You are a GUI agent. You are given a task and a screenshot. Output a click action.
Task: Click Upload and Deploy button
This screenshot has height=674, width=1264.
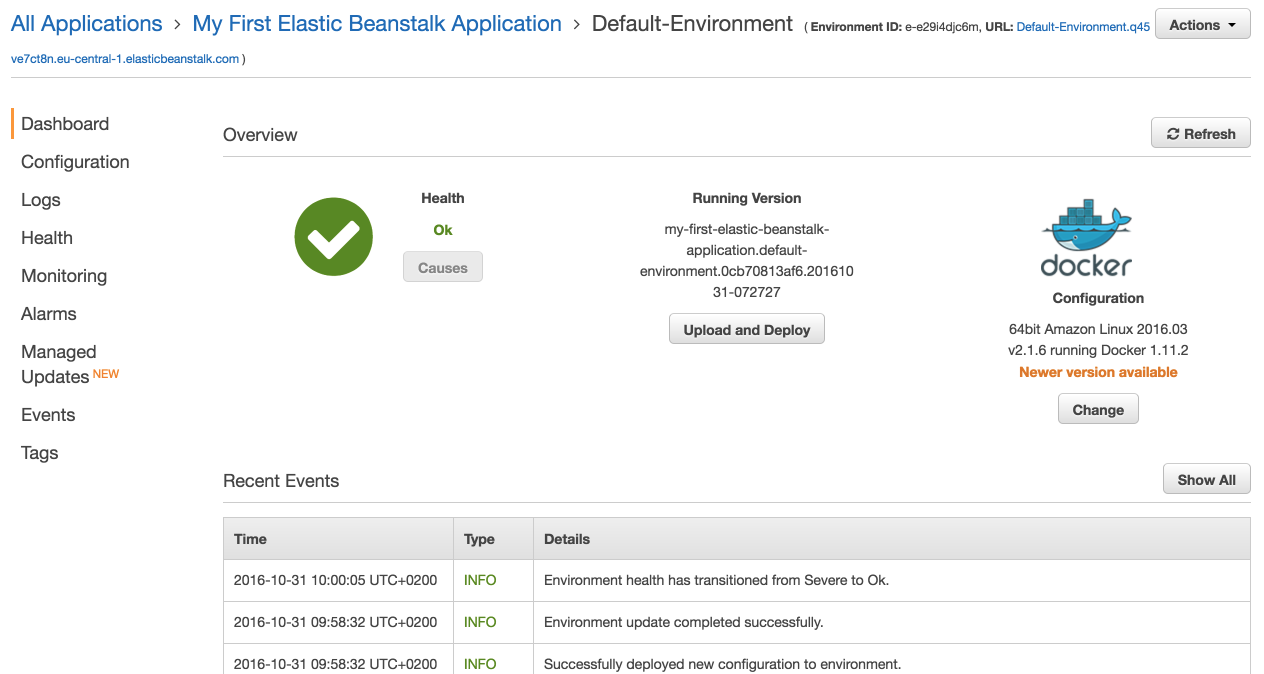tap(747, 329)
